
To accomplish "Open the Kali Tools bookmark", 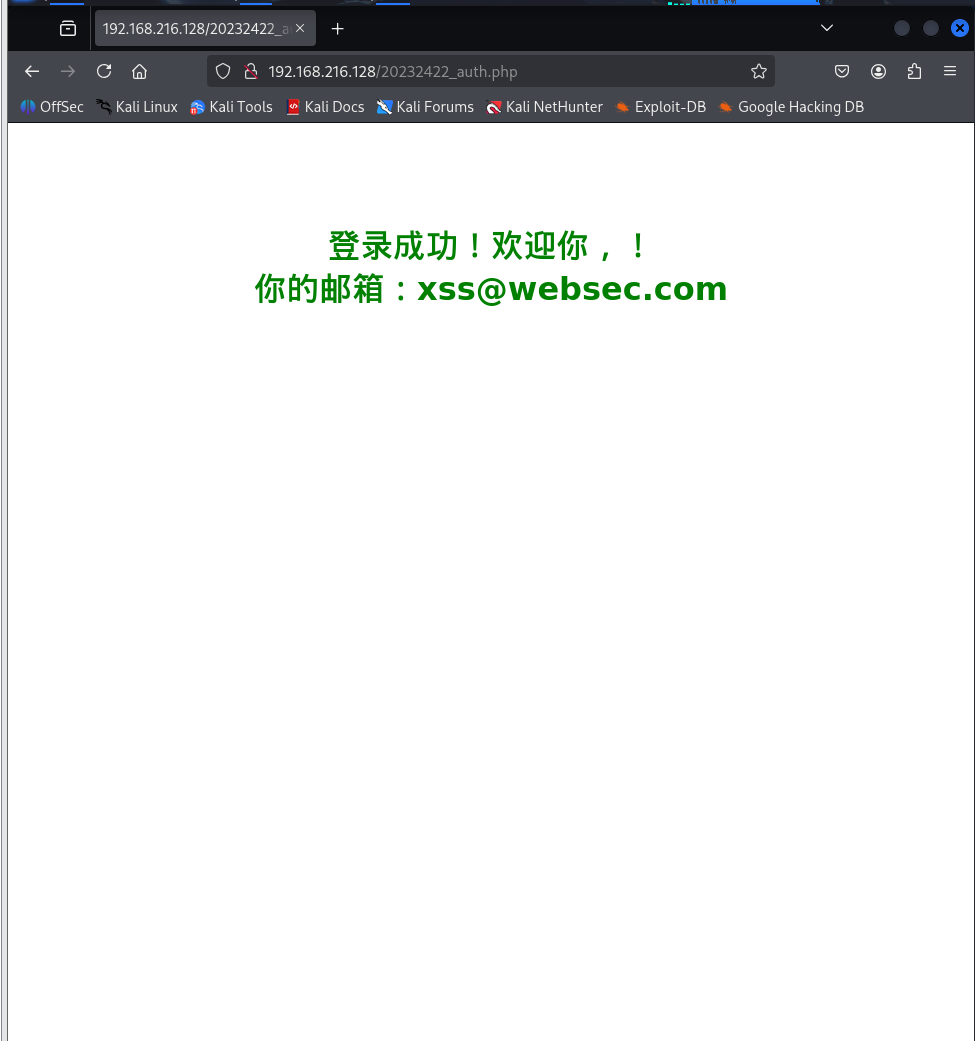I will coord(231,107).
